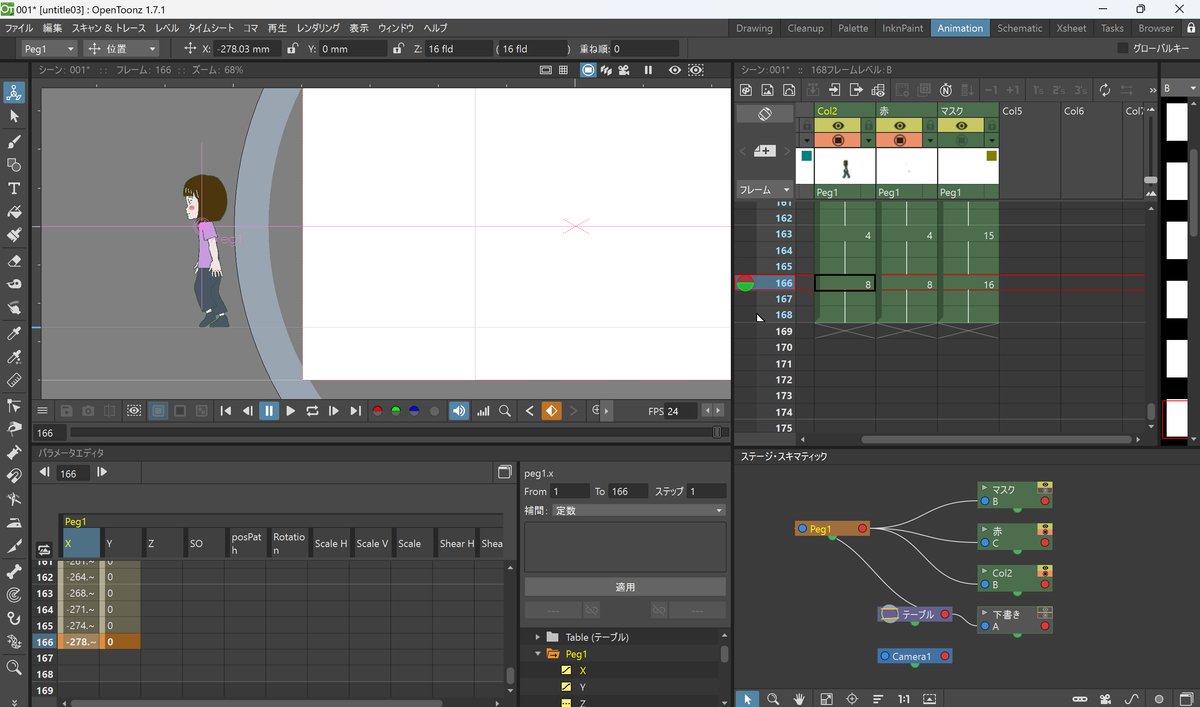Click the snapshot camera icon in playback bar
The width and height of the screenshot is (1200, 707).
point(89,411)
